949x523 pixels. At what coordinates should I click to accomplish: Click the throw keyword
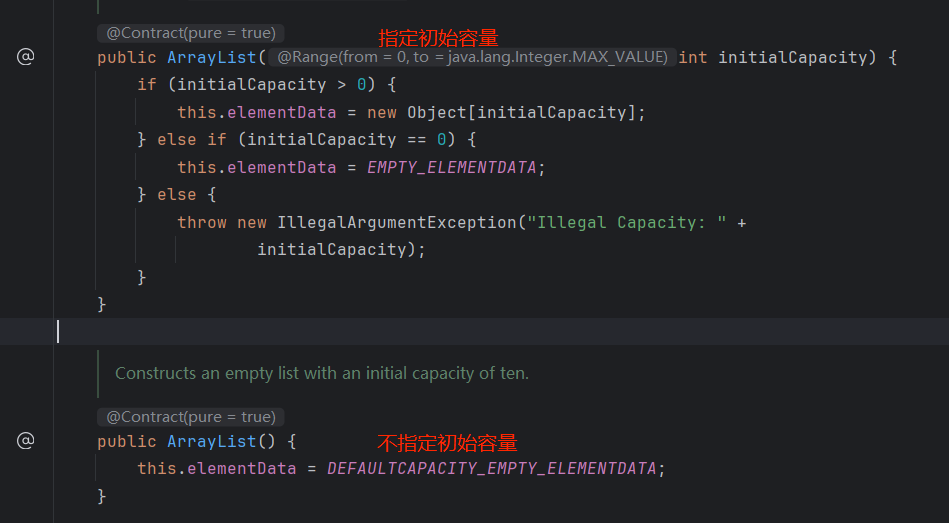pyautogui.click(x=202, y=222)
